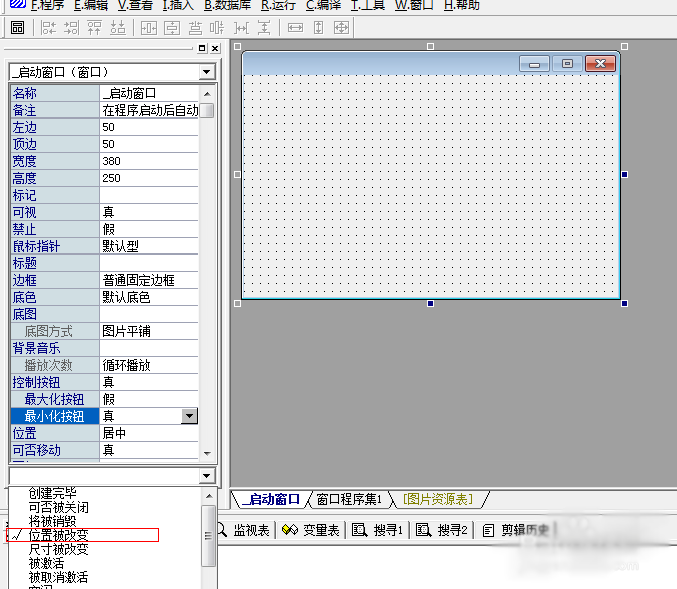Expand the 最小化按钮 value dropdown arrow
This screenshot has width=677, height=589.
coord(188,416)
